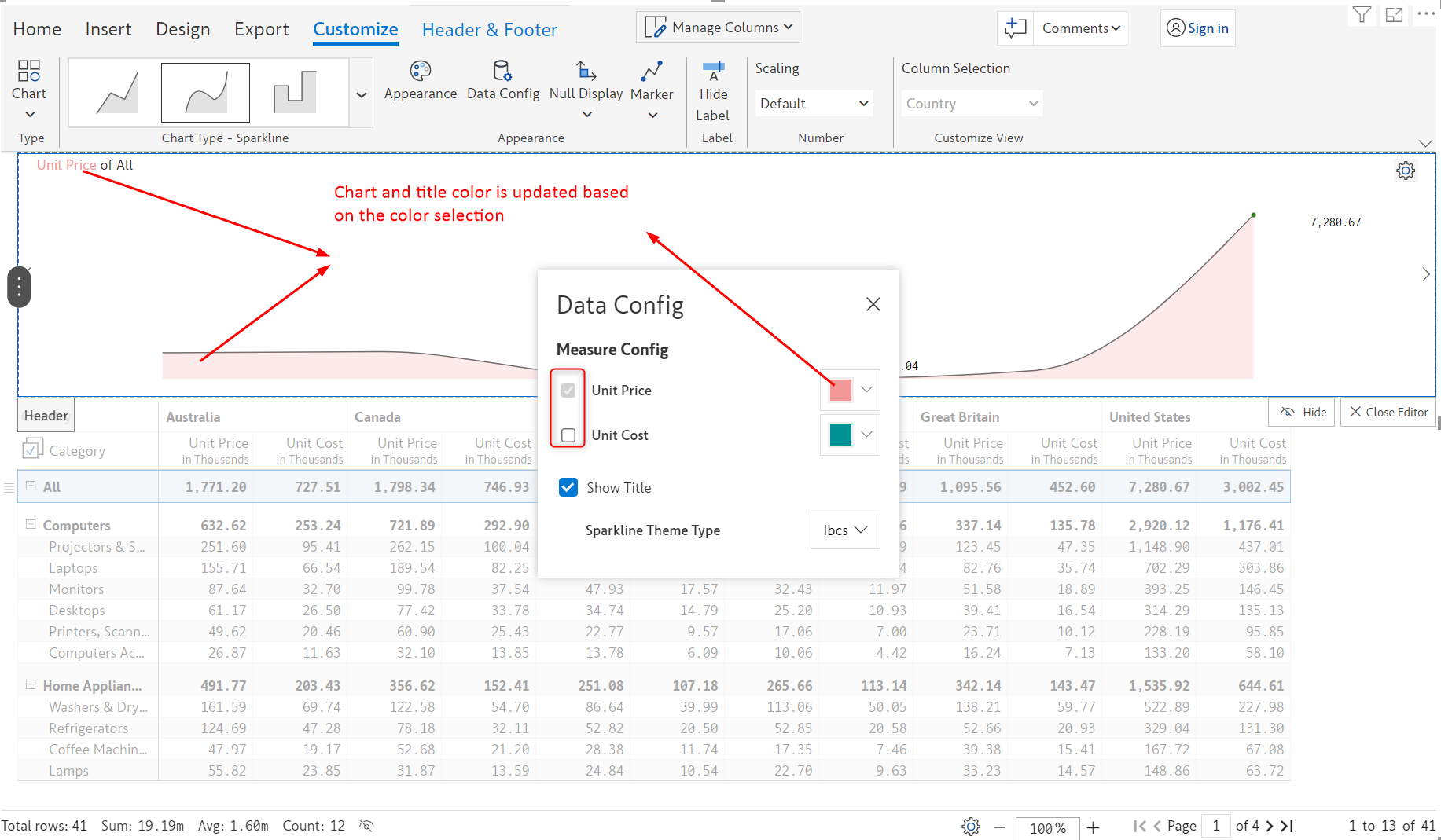Click the add comment icon
Viewport: 1441px width, 840px height.
(x=1015, y=28)
